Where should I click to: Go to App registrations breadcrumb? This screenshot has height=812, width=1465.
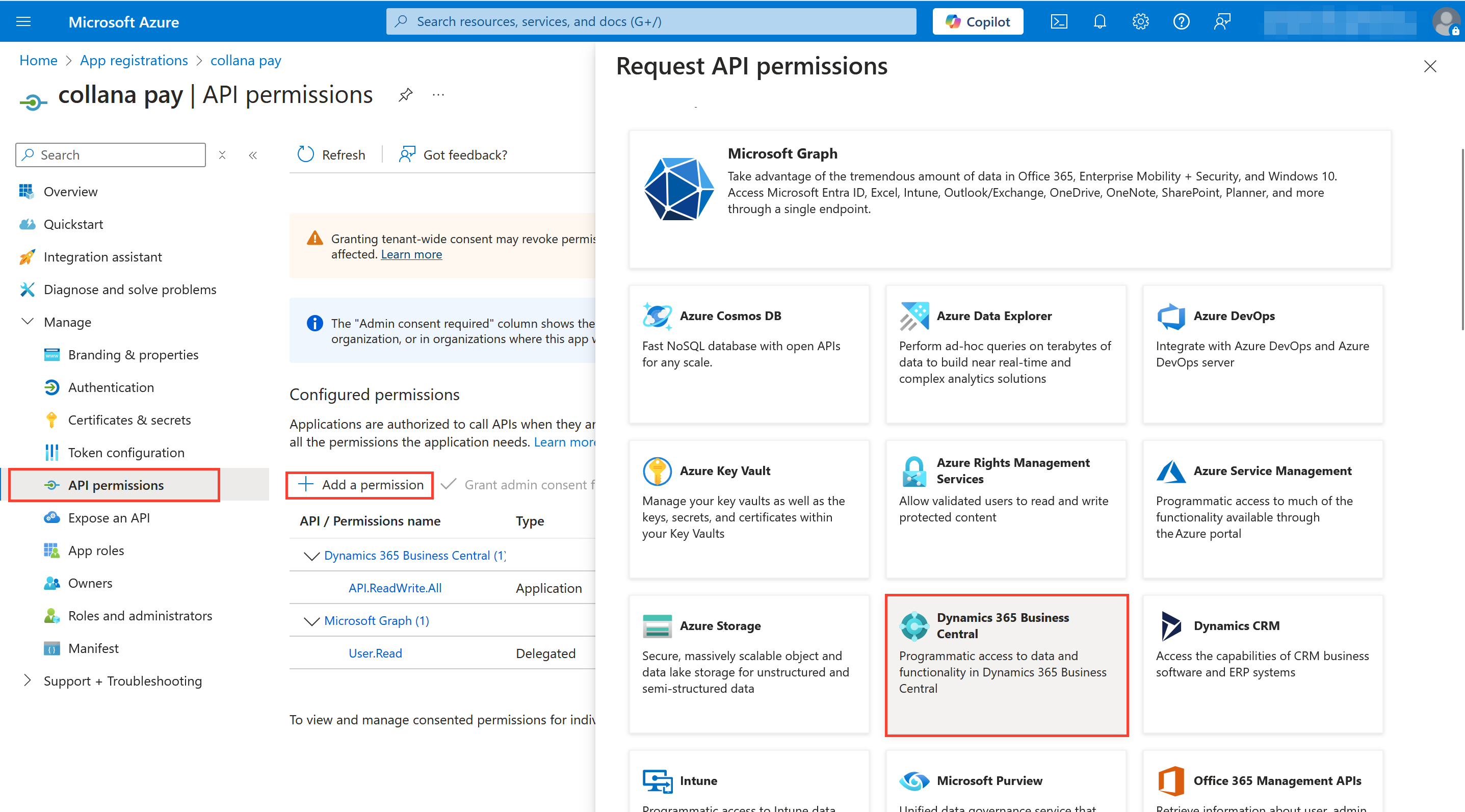[x=134, y=60]
